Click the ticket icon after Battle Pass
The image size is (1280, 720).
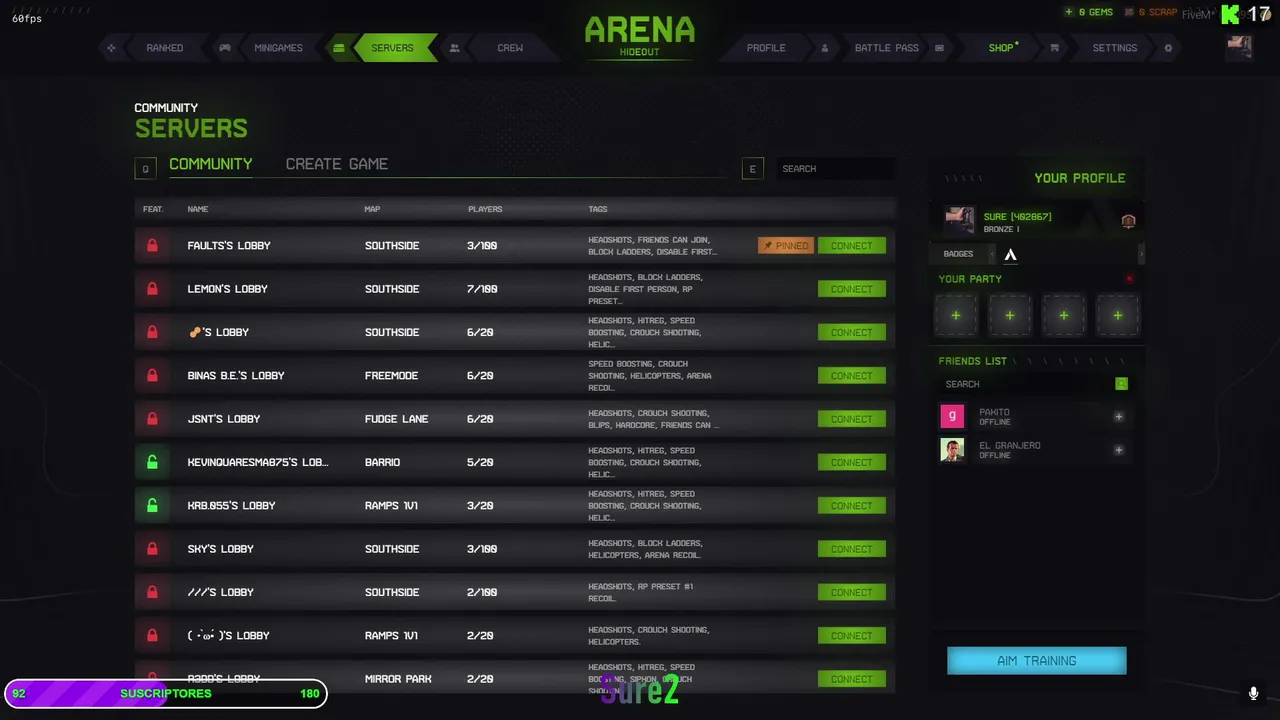coord(939,48)
